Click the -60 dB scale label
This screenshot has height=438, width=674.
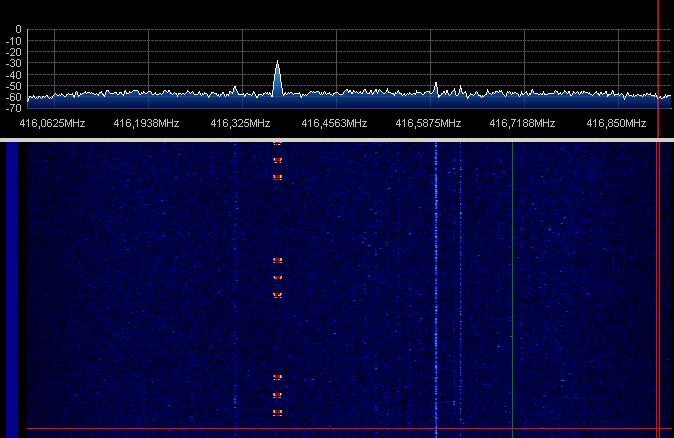pyautogui.click(x=14, y=97)
